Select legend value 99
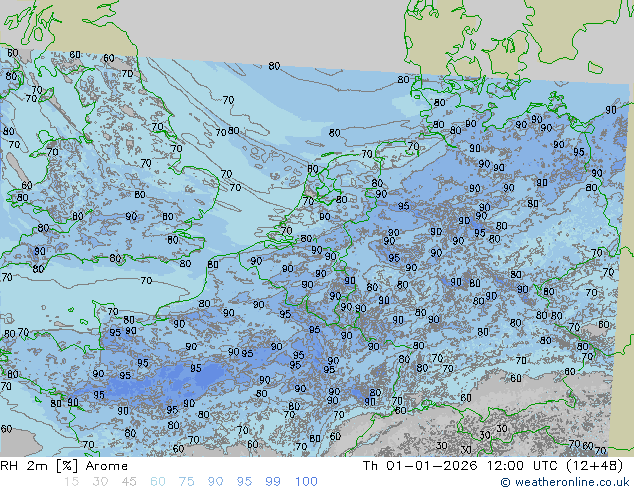This screenshot has width=634, height=490. [273, 482]
